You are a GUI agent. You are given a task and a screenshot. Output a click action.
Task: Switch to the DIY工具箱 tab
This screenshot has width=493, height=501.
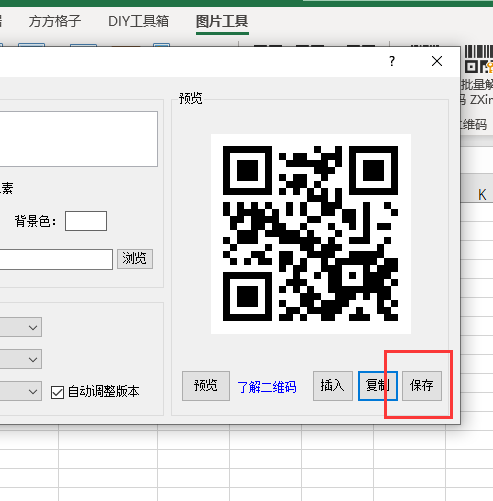click(138, 22)
